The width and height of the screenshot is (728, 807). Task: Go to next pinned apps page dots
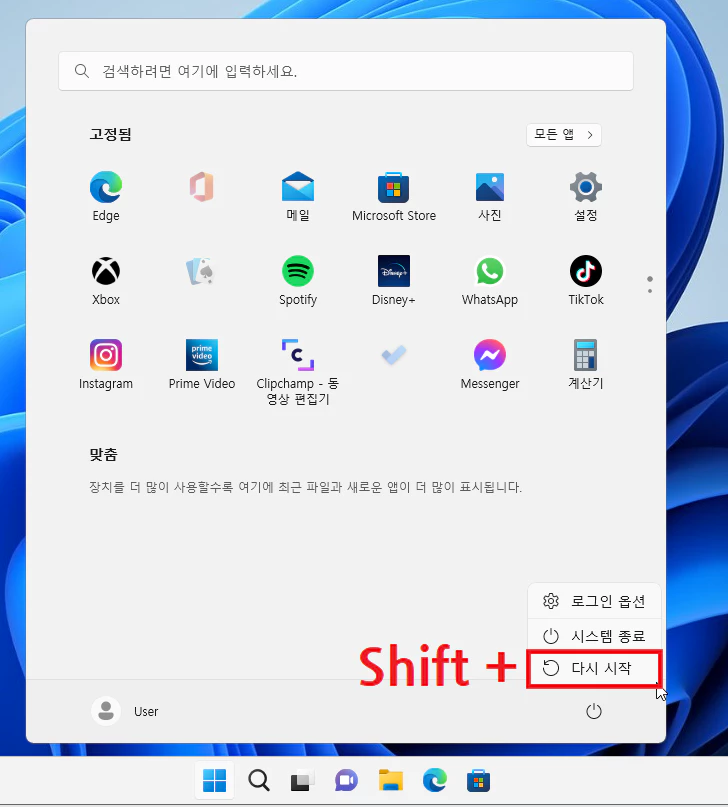(650, 285)
